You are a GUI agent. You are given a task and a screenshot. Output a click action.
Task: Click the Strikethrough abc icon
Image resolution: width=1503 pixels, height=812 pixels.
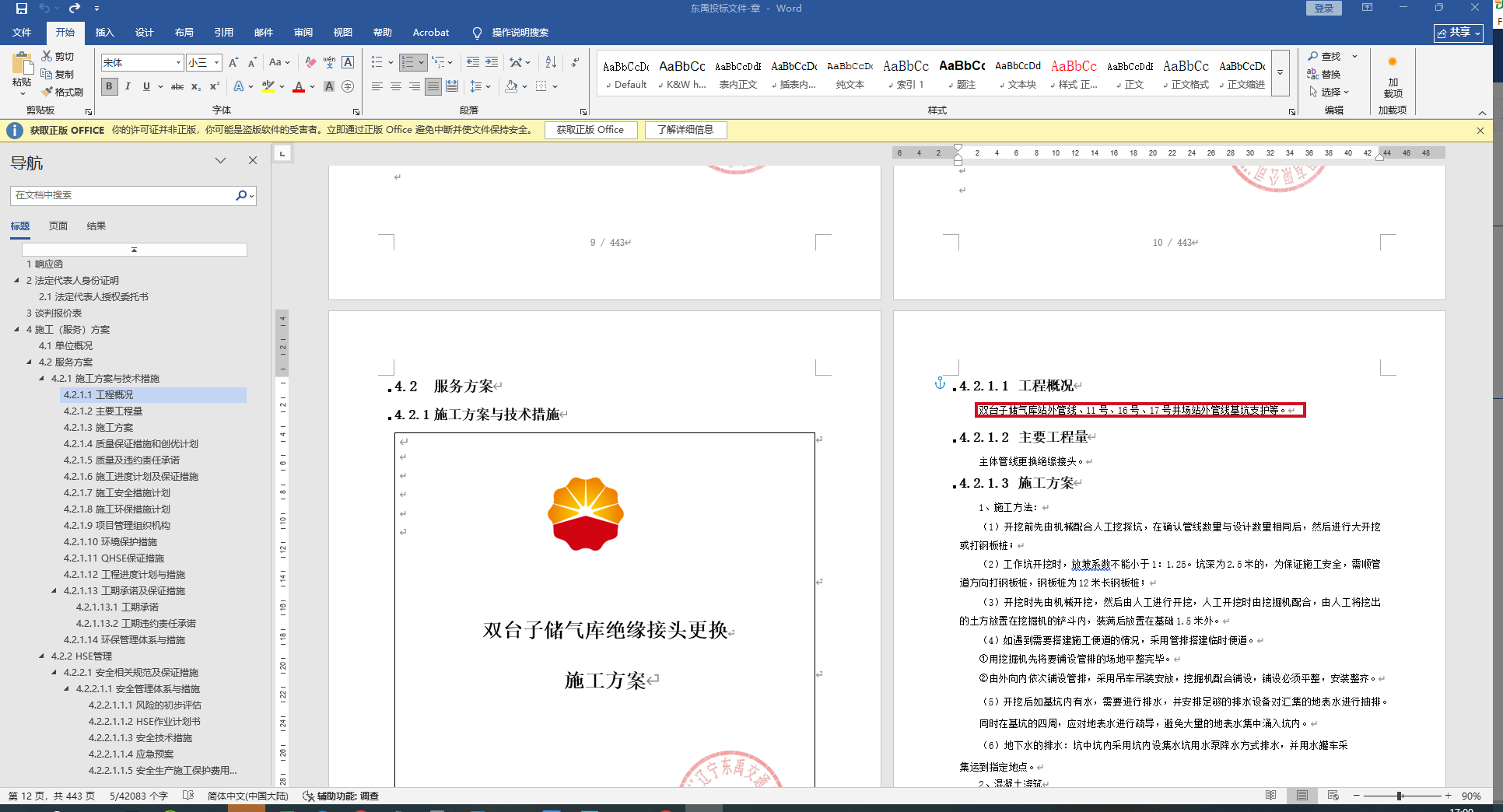177,86
